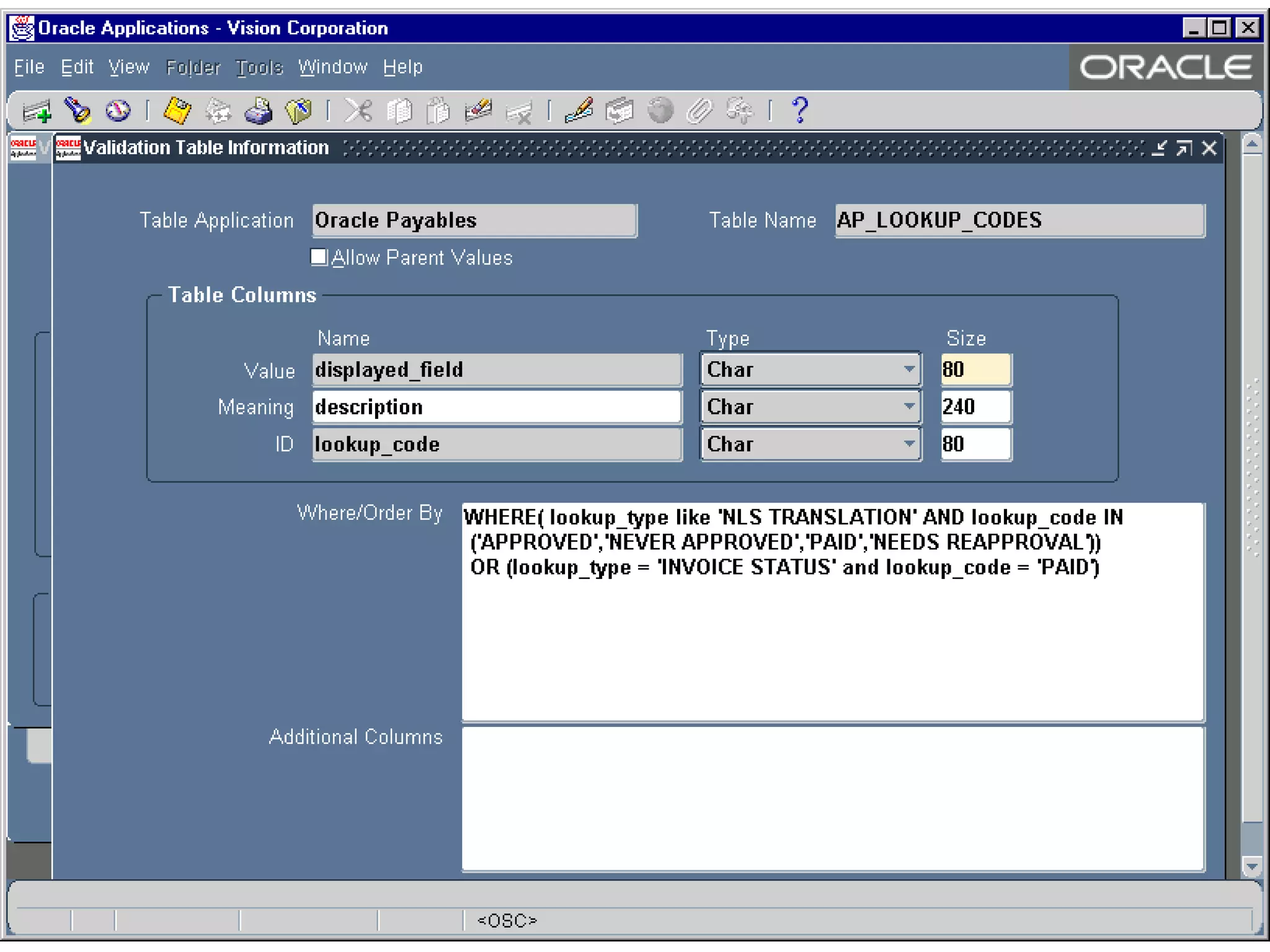Open the Meaning row Type dropdown
The image size is (1270, 952).
(x=908, y=407)
